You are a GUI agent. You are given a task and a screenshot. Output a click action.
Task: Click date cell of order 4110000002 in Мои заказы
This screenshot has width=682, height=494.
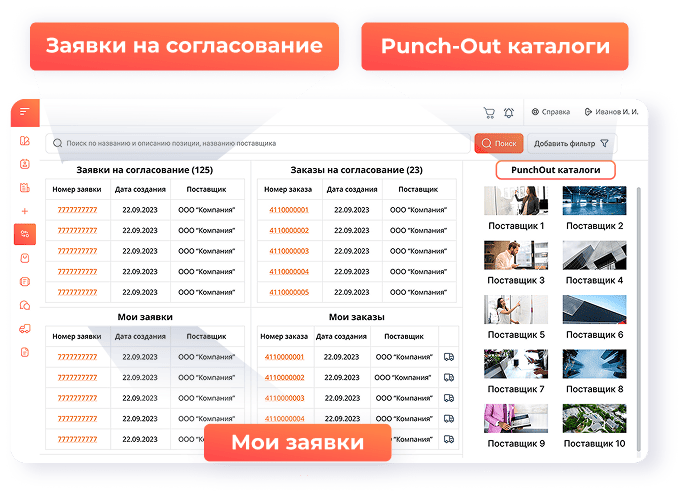tap(342, 377)
